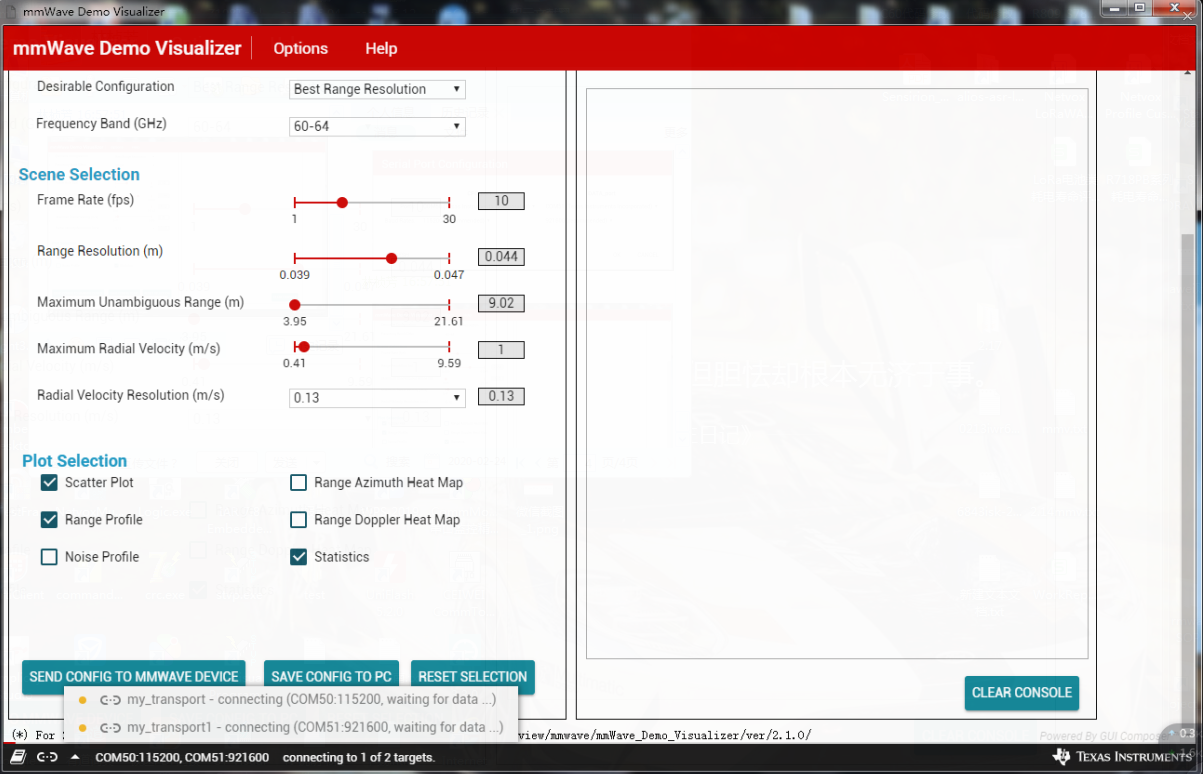Image resolution: width=1203 pixels, height=774 pixels.
Task: Click the mmWave Demo Visualizer title
Action: click(x=127, y=48)
